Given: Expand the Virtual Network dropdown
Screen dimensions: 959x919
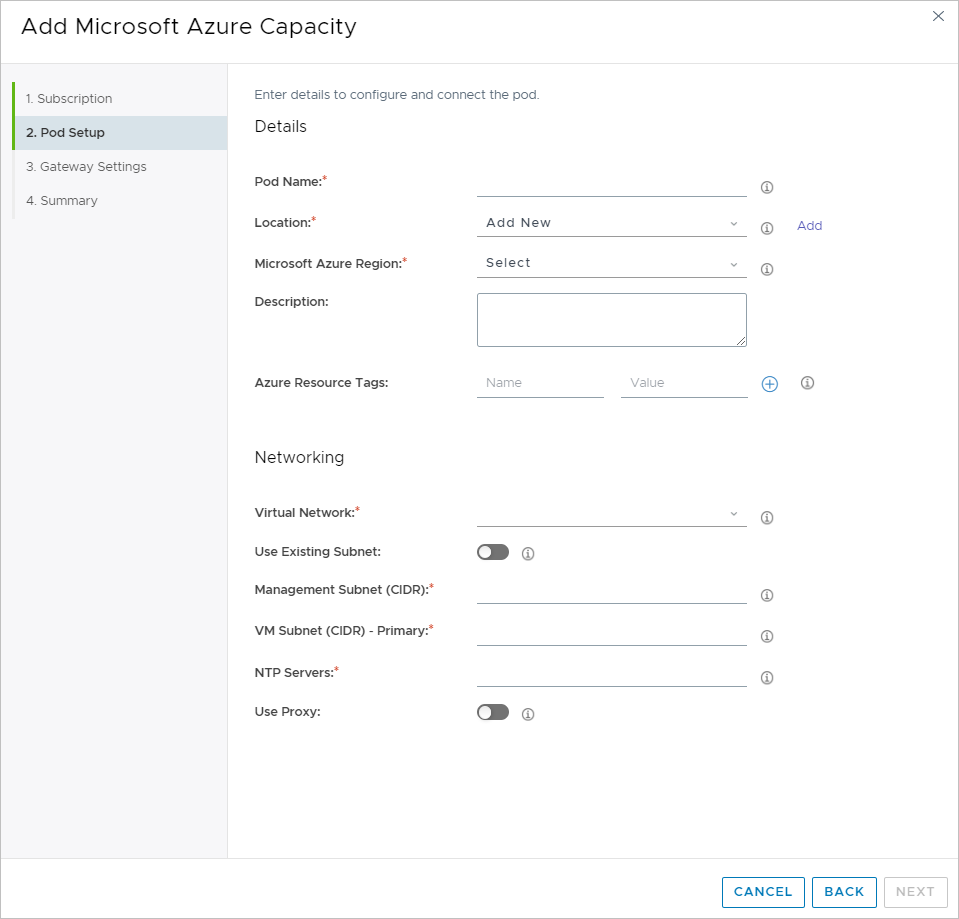Looking at the screenshot, I should click(612, 514).
